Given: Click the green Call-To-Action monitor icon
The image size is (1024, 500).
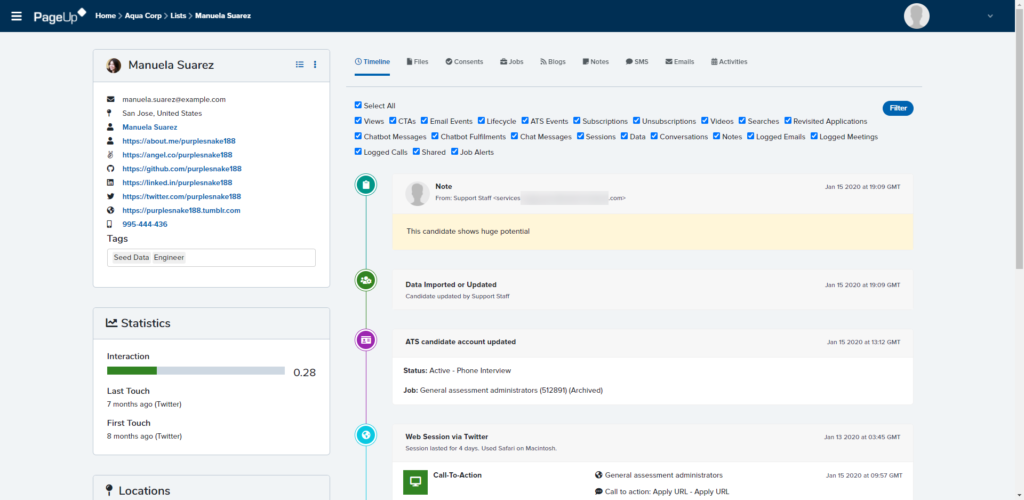Looking at the screenshot, I should point(415,481).
